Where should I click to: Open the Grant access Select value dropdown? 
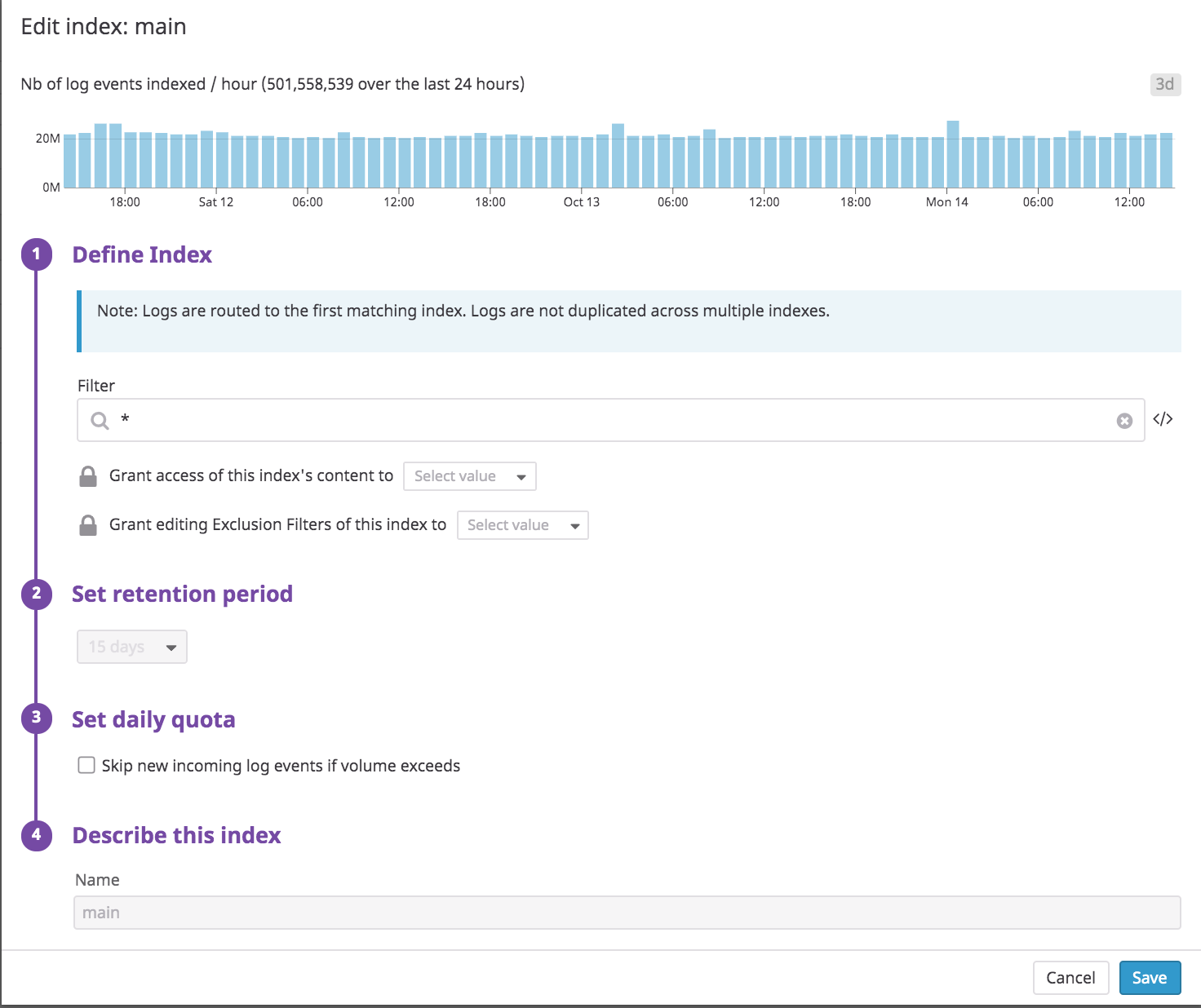(x=470, y=476)
